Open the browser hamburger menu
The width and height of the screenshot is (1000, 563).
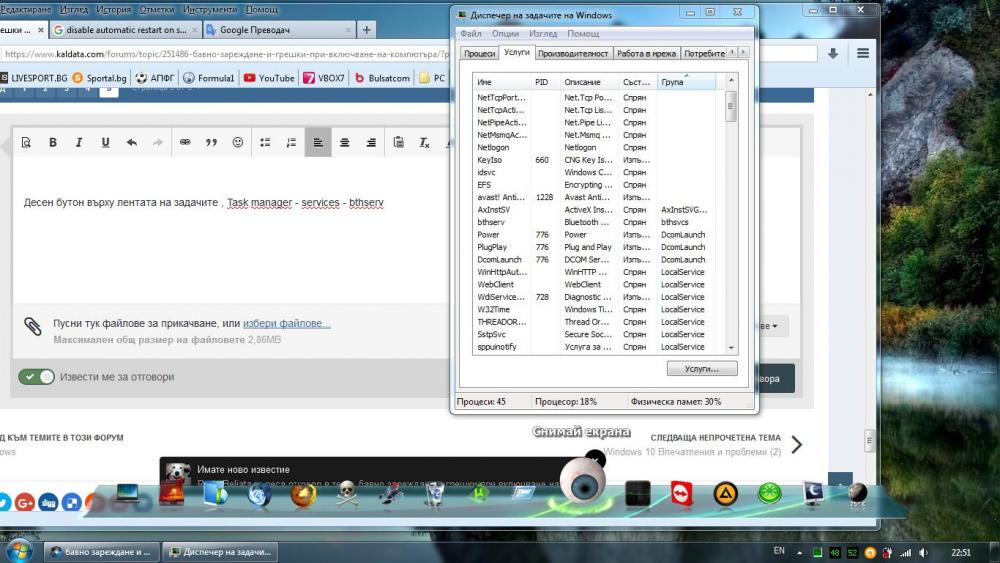(x=863, y=54)
